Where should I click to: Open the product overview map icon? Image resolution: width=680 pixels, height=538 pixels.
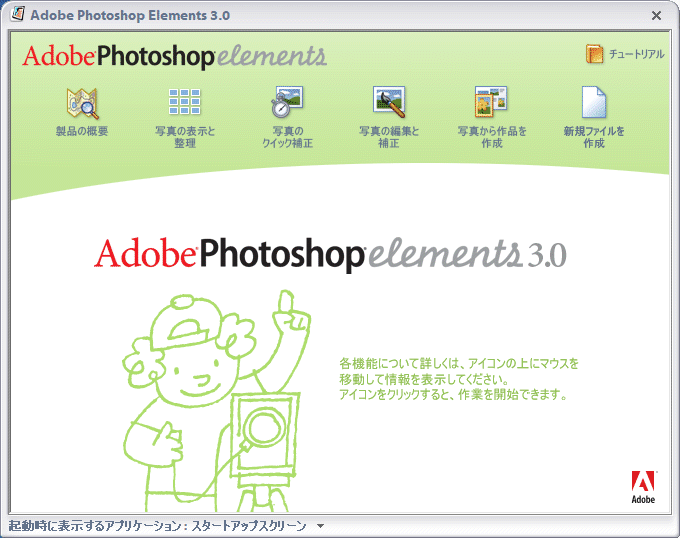click(82, 103)
